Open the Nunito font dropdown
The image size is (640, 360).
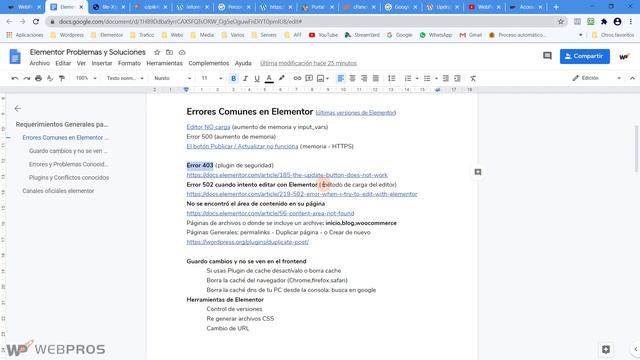point(172,78)
